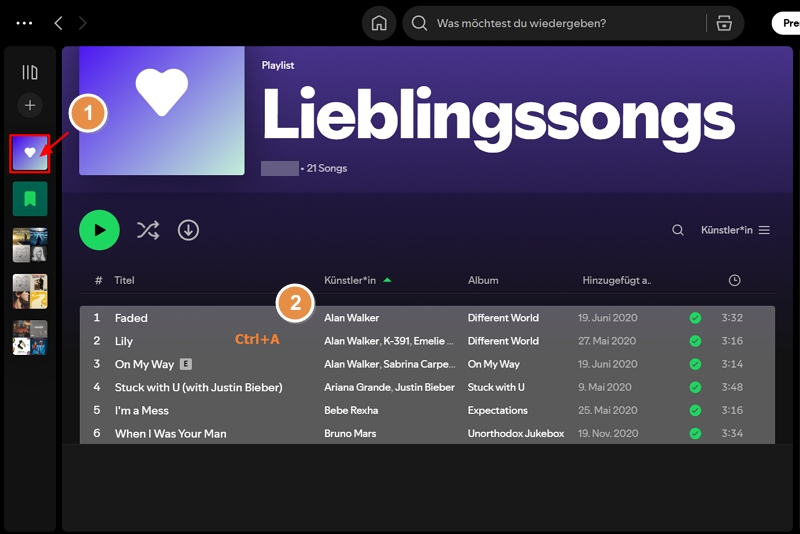Open artist Bebe Rexha
The width and height of the screenshot is (800, 534).
click(351, 410)
